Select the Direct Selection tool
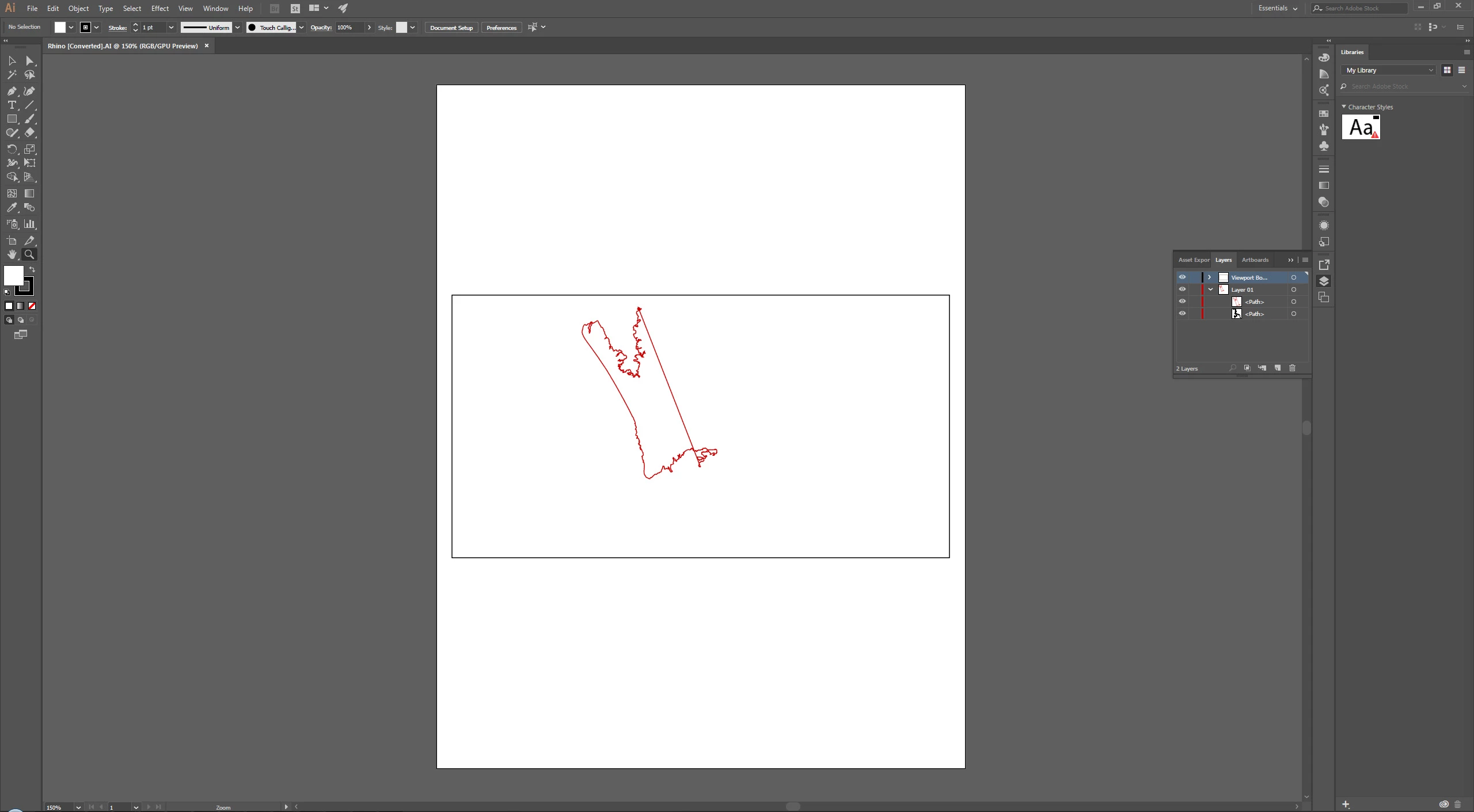This screenshot has width=1474, height=812. tap(29, 60)
